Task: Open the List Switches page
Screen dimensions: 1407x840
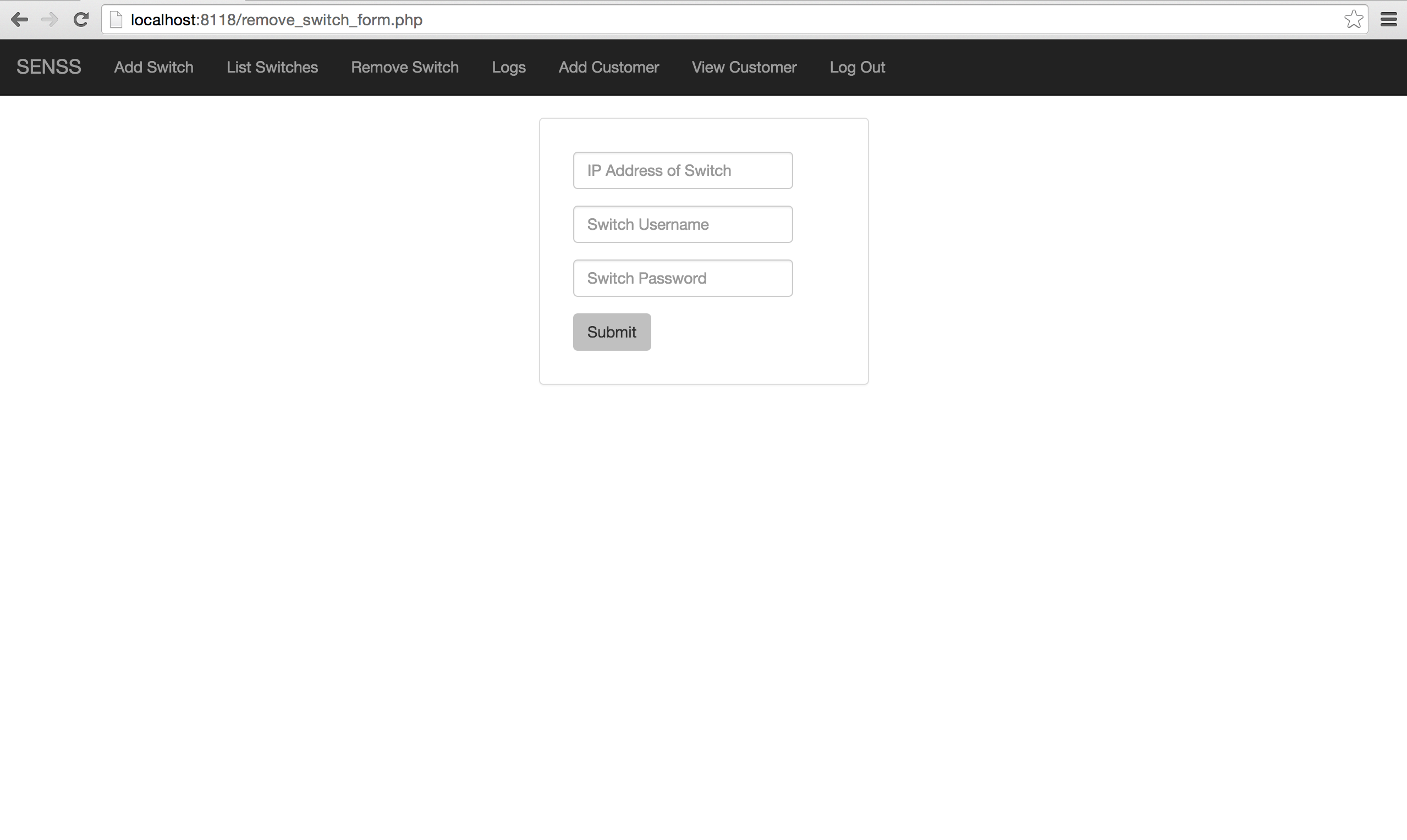Action: [x=272, y=67]
